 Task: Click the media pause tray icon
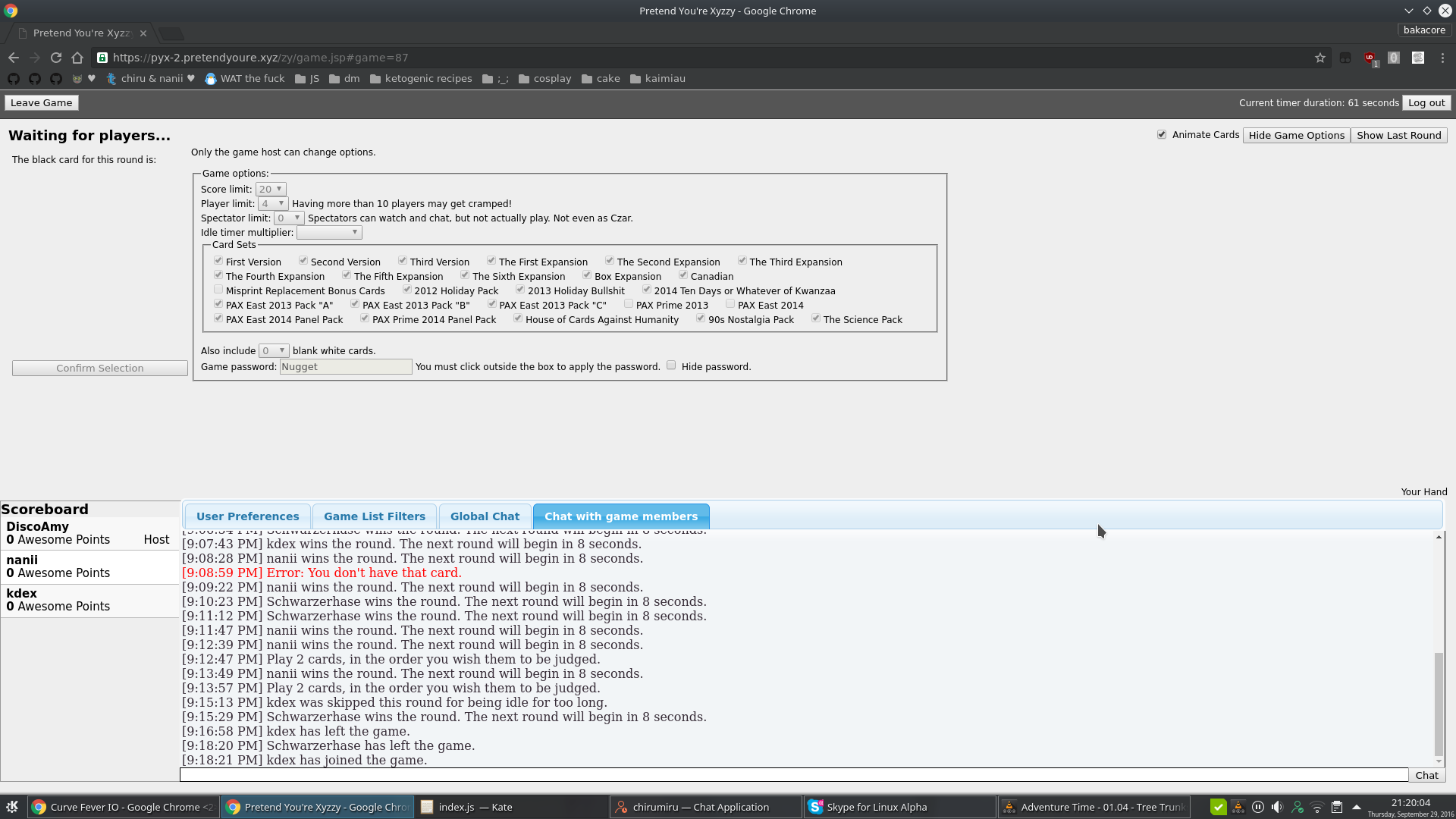coord(1258,807)
